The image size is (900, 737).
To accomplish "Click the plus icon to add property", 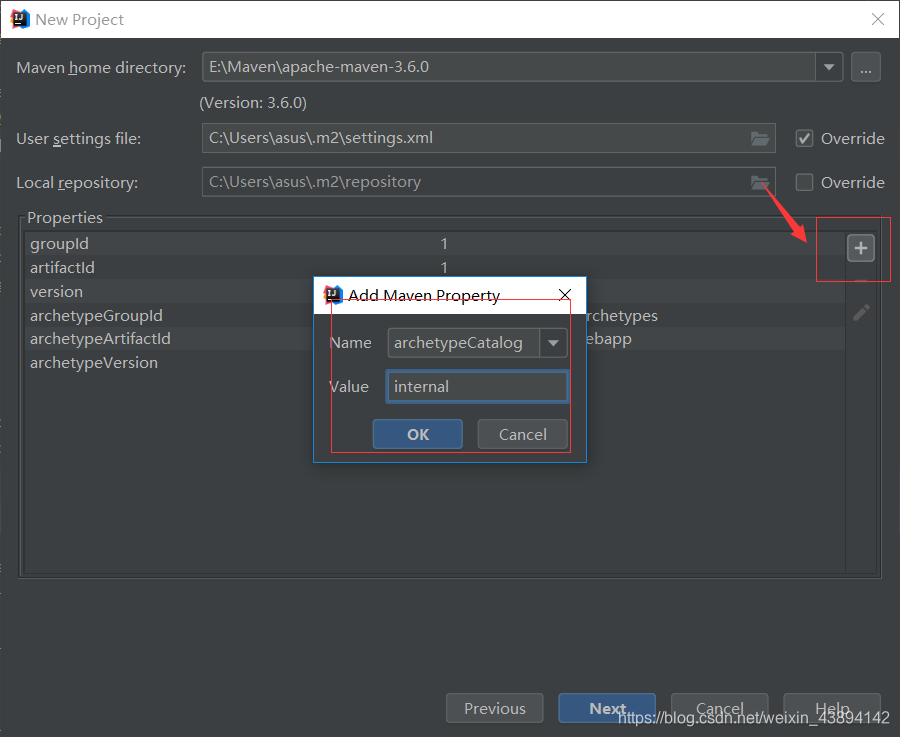I will tap(860, 248).
